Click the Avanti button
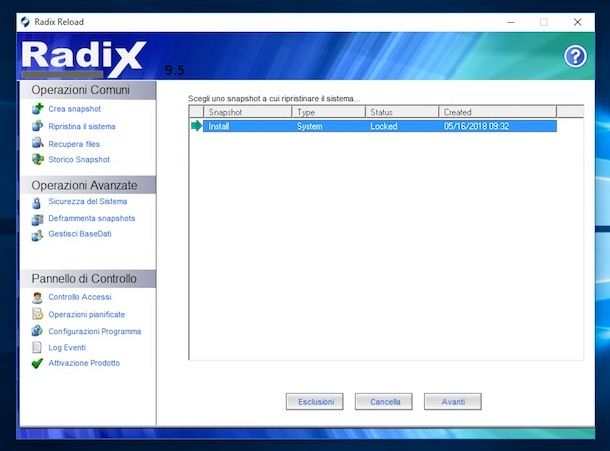Image resolution: width=610 pixels, height=451 pixels. click(x=453, y=402)
